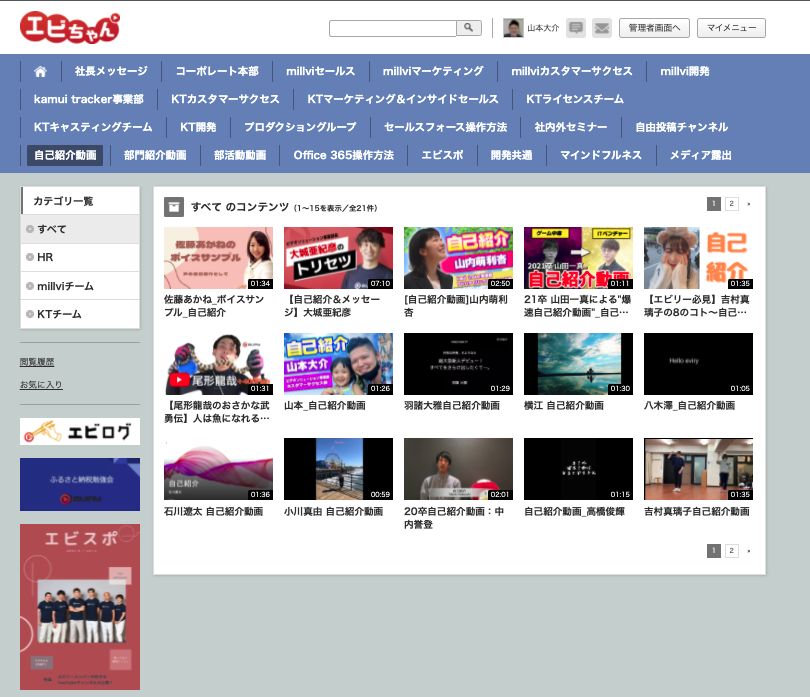This screenshot has width=810, height=697.
Task: Click into the search text field
Action: pyautogui.click(x=392, y=28)
